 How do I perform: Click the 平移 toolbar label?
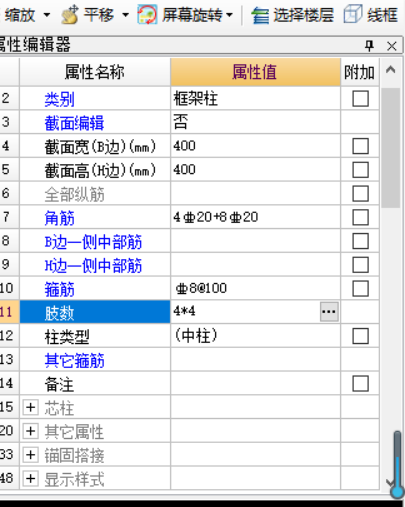pos(99,15)
